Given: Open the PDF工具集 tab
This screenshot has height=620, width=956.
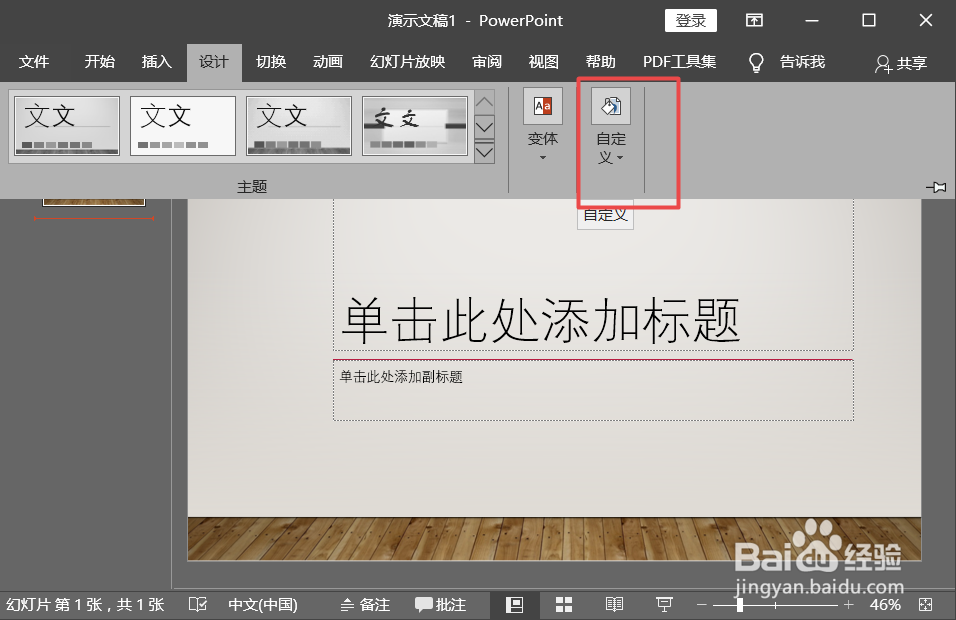Looking at the screenshot, I should (x=679, y=62).
